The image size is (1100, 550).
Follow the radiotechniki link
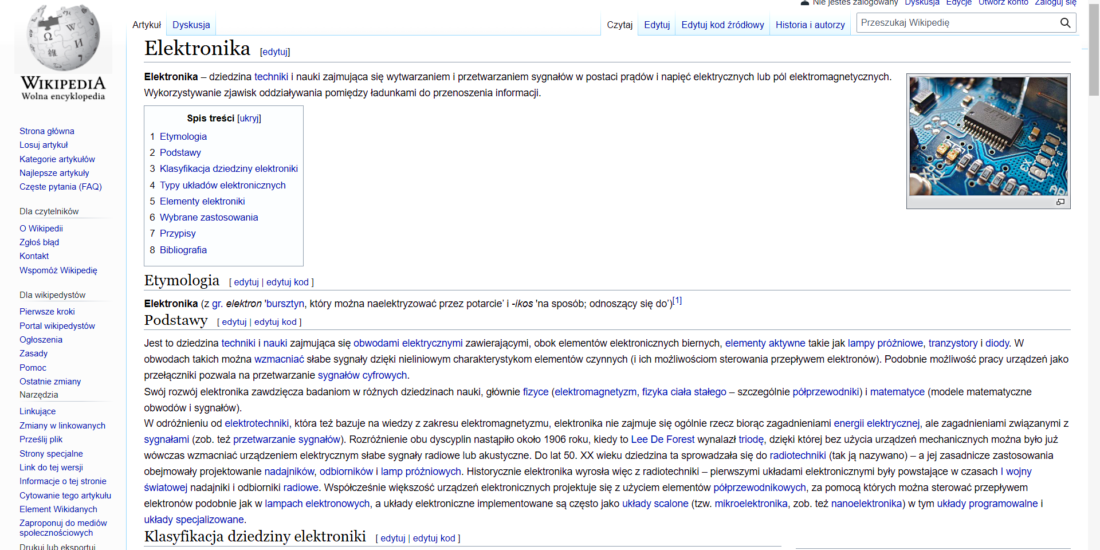coord(797,456)
